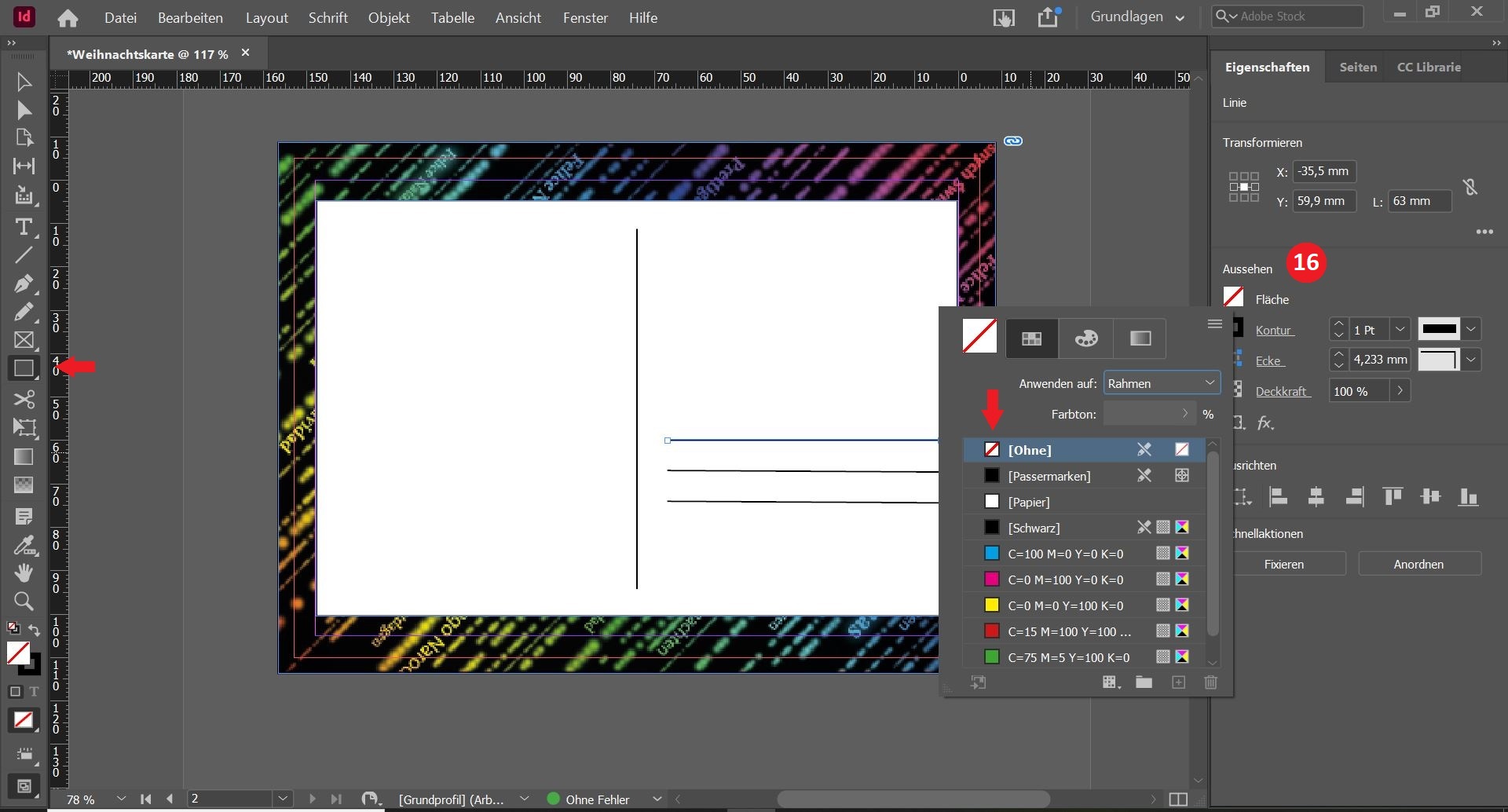Activate the Hand tool
This screenshot has width=1508, height=812.
click(x=24, y=572)
